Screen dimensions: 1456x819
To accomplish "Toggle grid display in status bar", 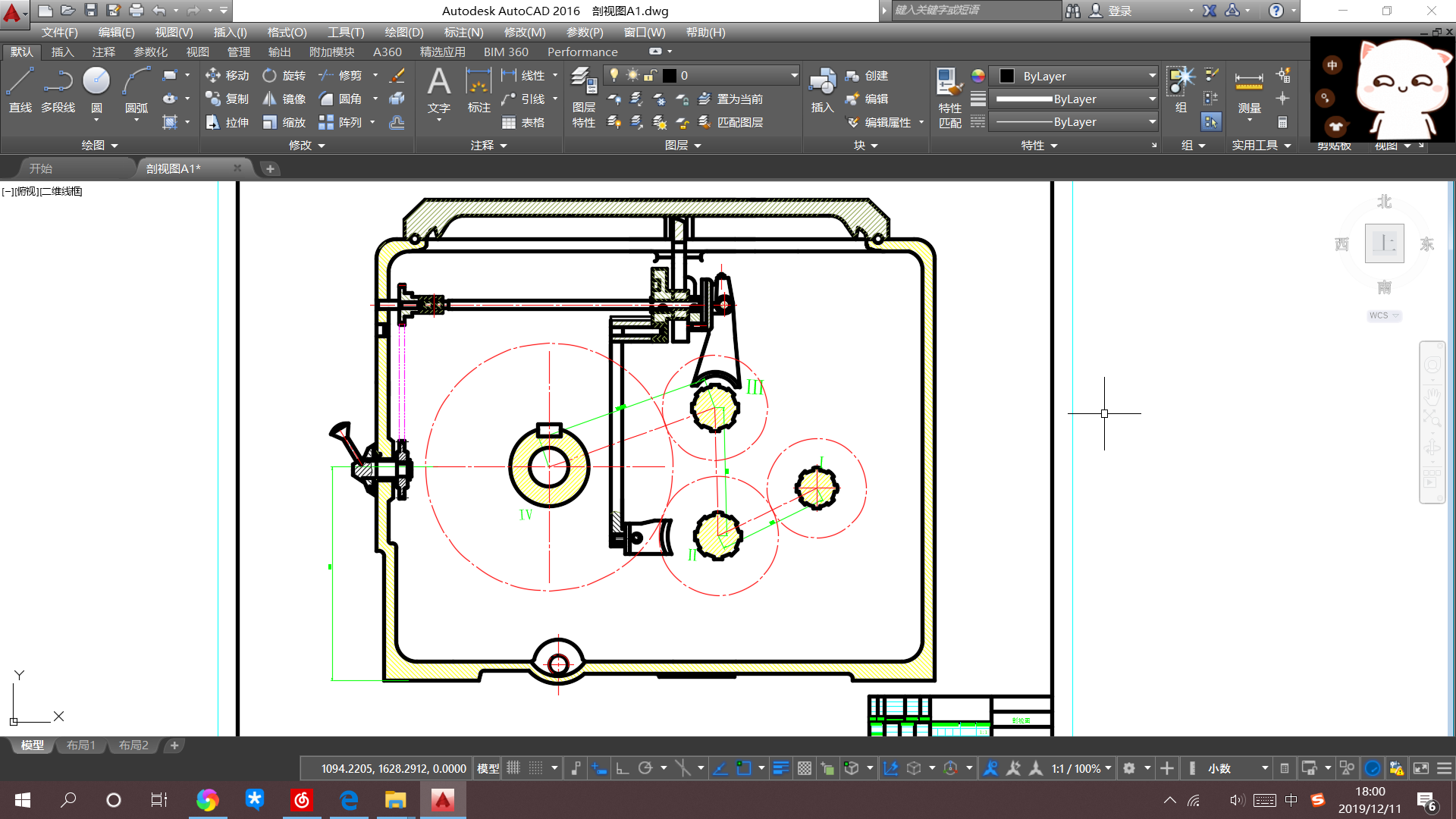I will [513, 768].
